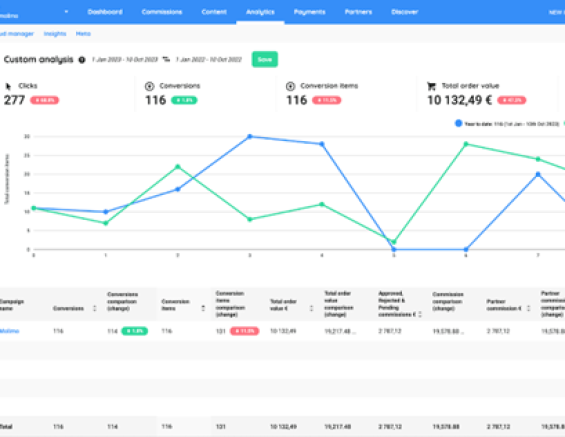Sort table by Conversions column
565x437 pixels.
(95, 308)
